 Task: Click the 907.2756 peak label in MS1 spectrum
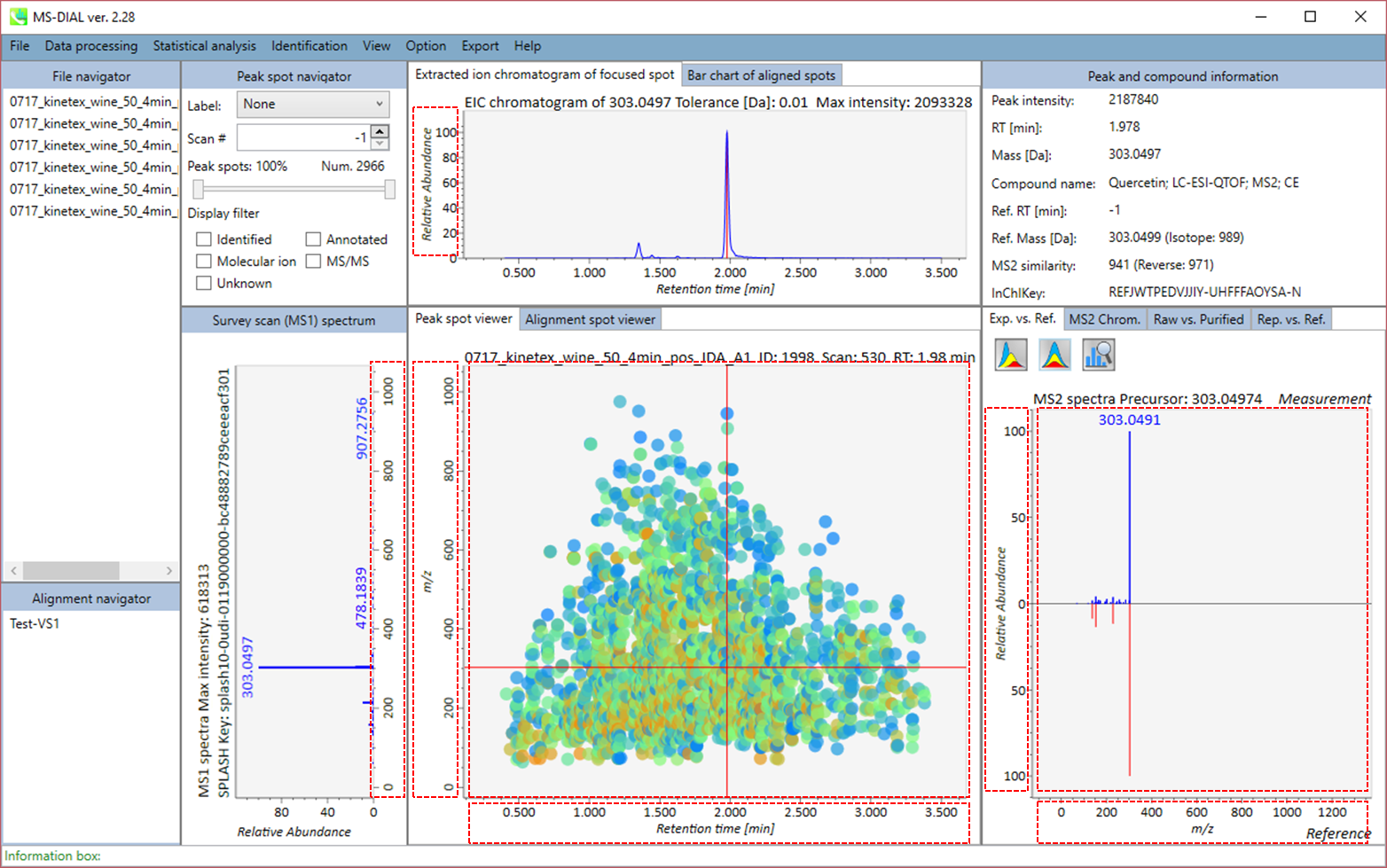(x=361, y=428)
